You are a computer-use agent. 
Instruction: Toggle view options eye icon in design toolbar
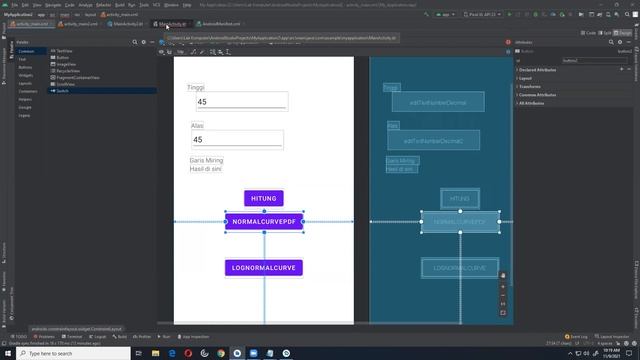click(x=162, y=52)
